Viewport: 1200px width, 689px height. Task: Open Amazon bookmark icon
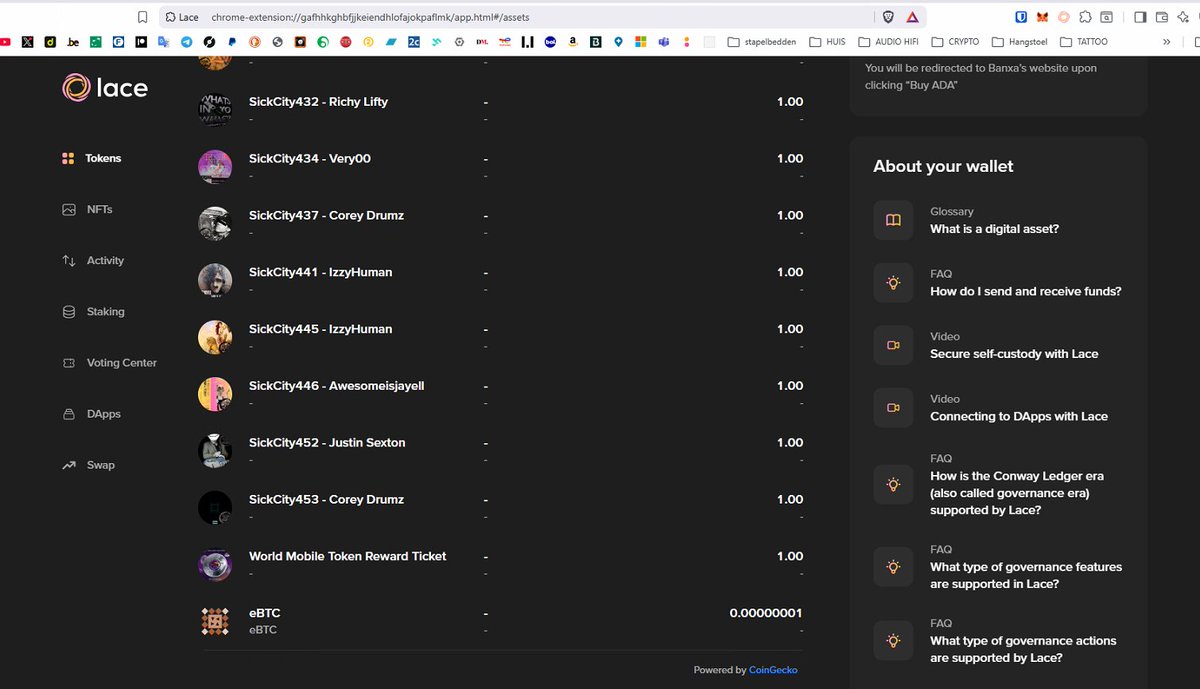pyautogui.click(x=572, y=42)
